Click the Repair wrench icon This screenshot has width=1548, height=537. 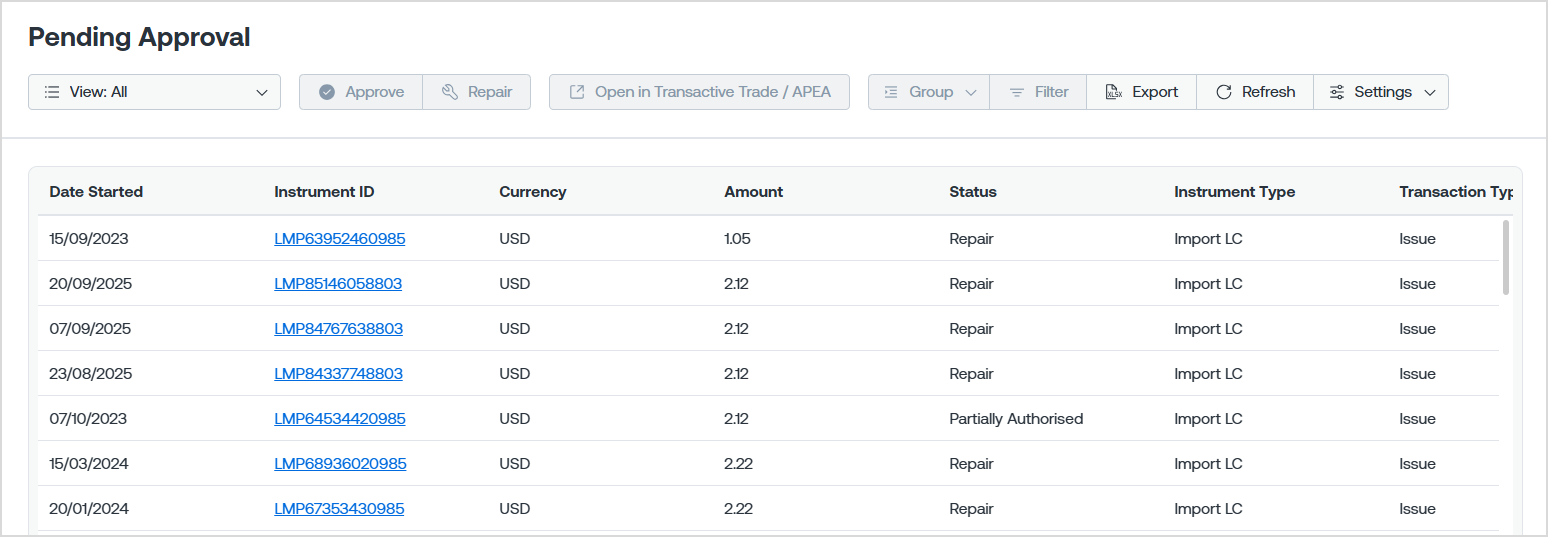pos(450,92)
